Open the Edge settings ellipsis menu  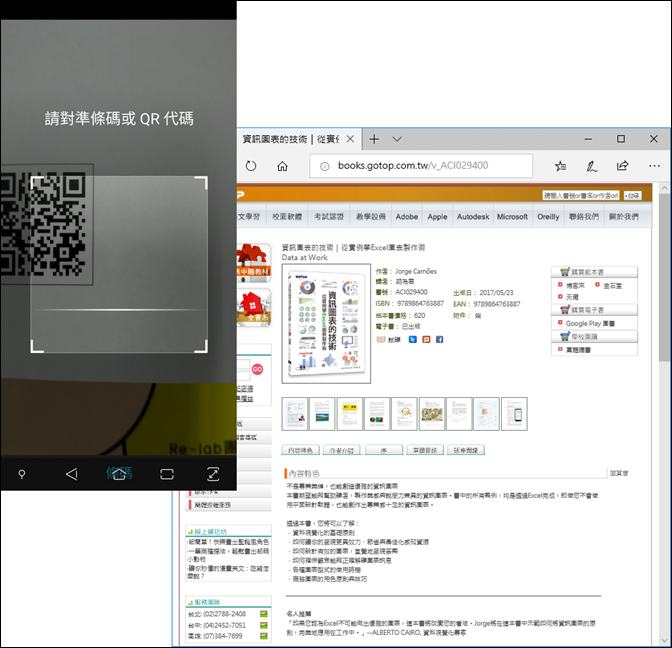pyautogui.click(x=654, y=166)
